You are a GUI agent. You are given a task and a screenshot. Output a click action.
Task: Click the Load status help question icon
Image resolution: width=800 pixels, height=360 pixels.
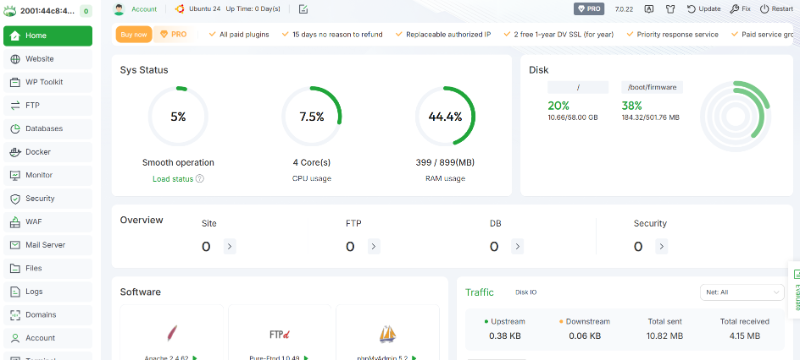coord(200,179)
